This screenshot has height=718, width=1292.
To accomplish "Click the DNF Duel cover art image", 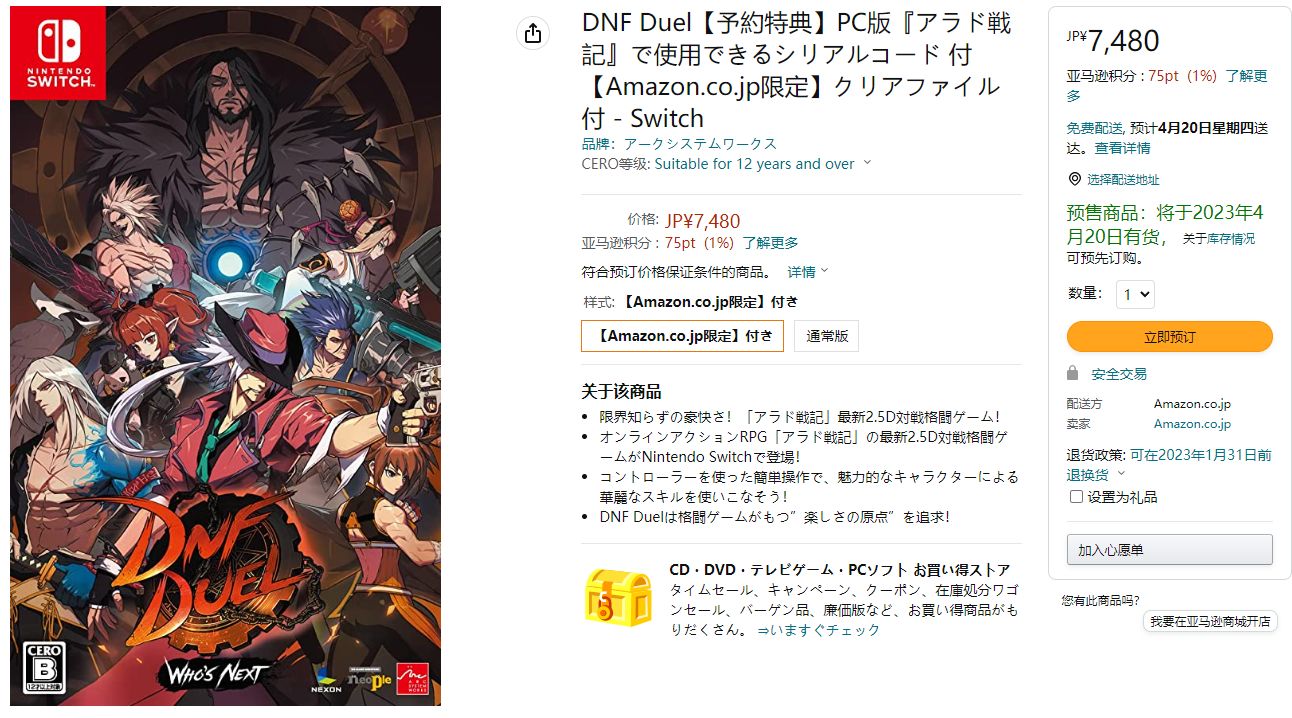I will point(225,356).
